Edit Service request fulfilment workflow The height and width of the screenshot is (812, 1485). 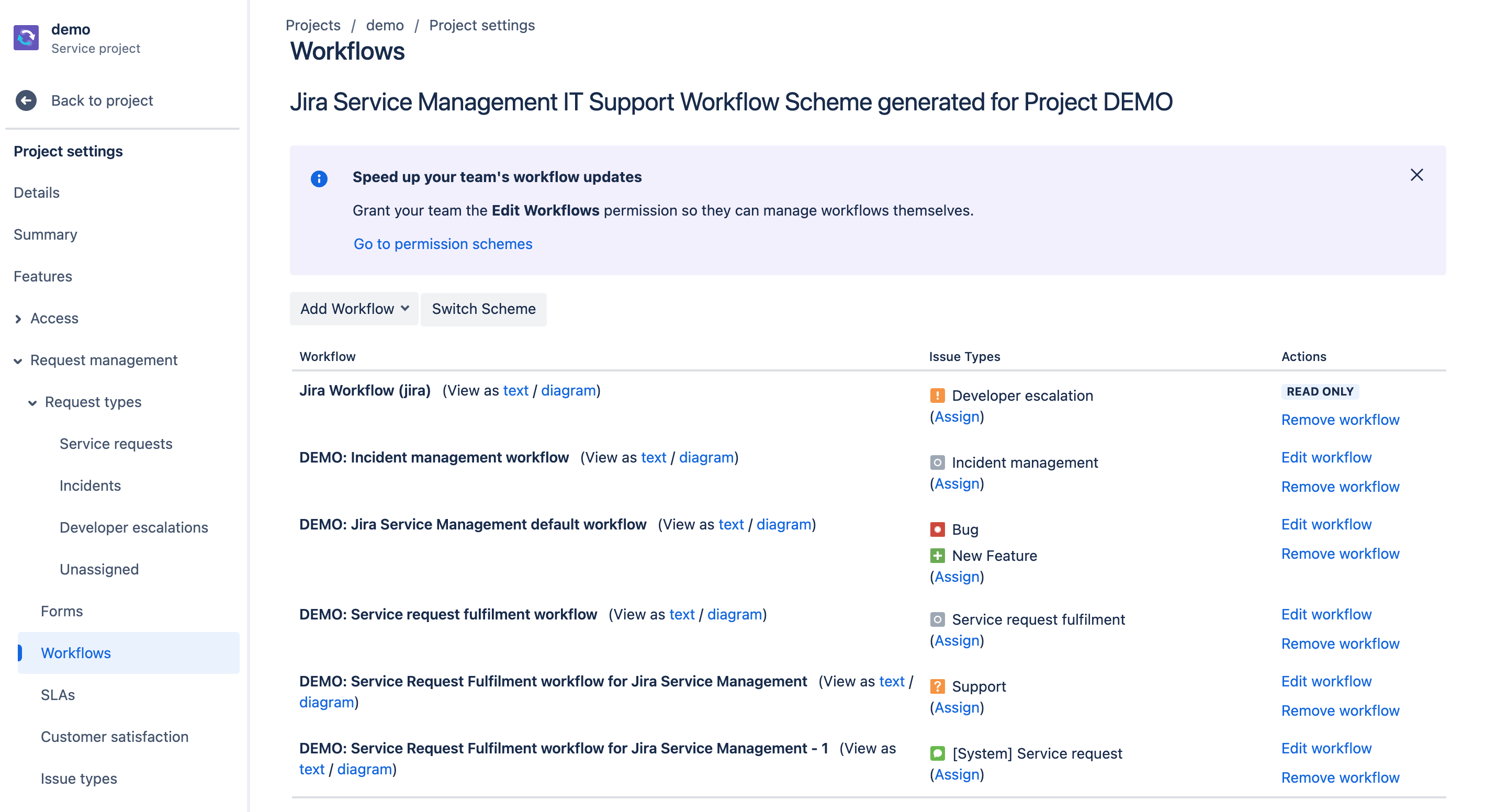tap(1326, 614)
